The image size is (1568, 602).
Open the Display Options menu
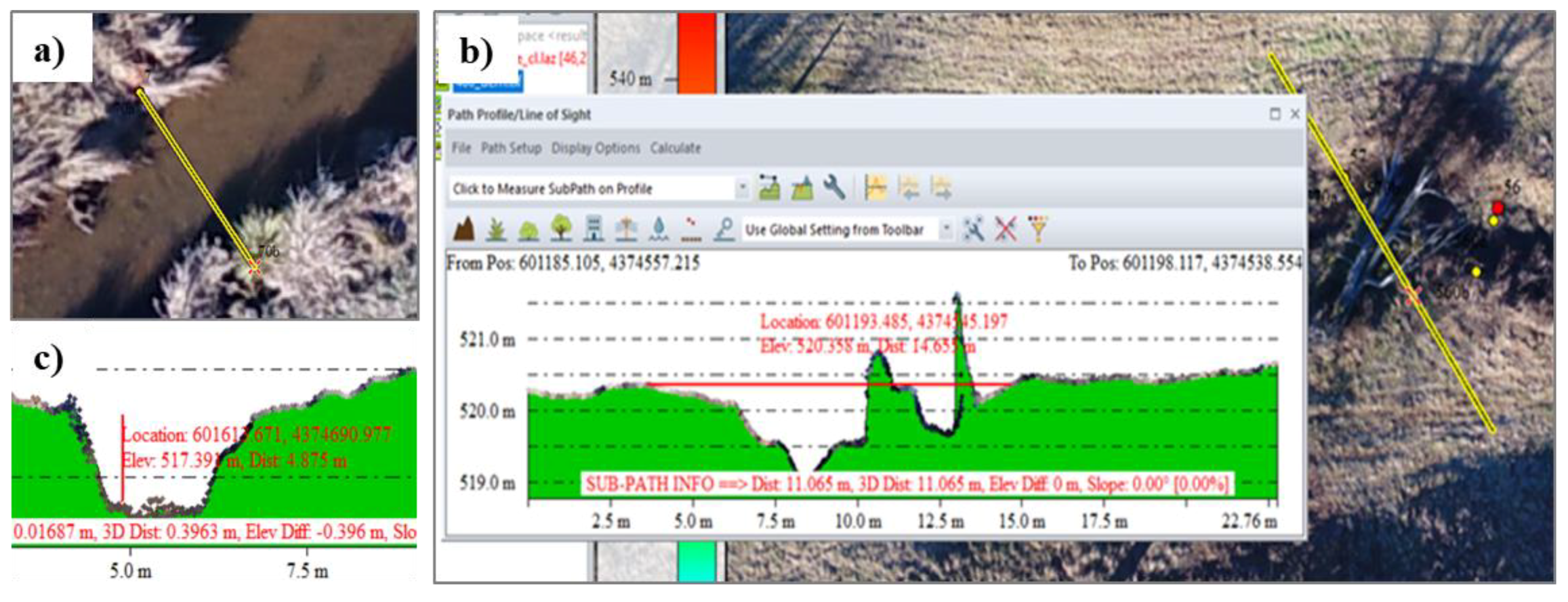[595, 148]
